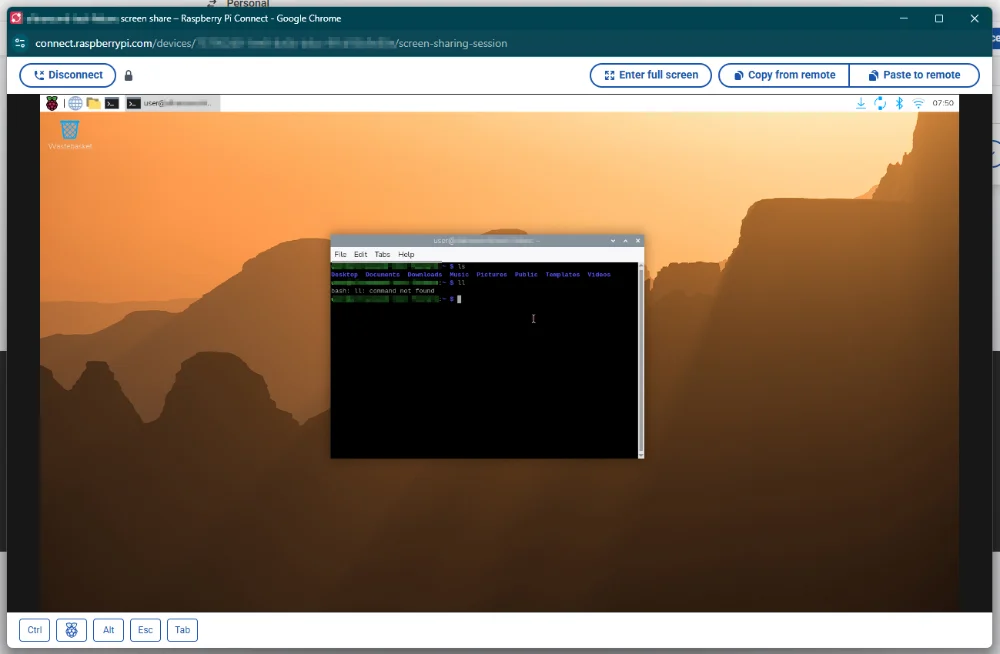Launch the web browser from the panel
The image size is (1000, 654).
point(74,103)
